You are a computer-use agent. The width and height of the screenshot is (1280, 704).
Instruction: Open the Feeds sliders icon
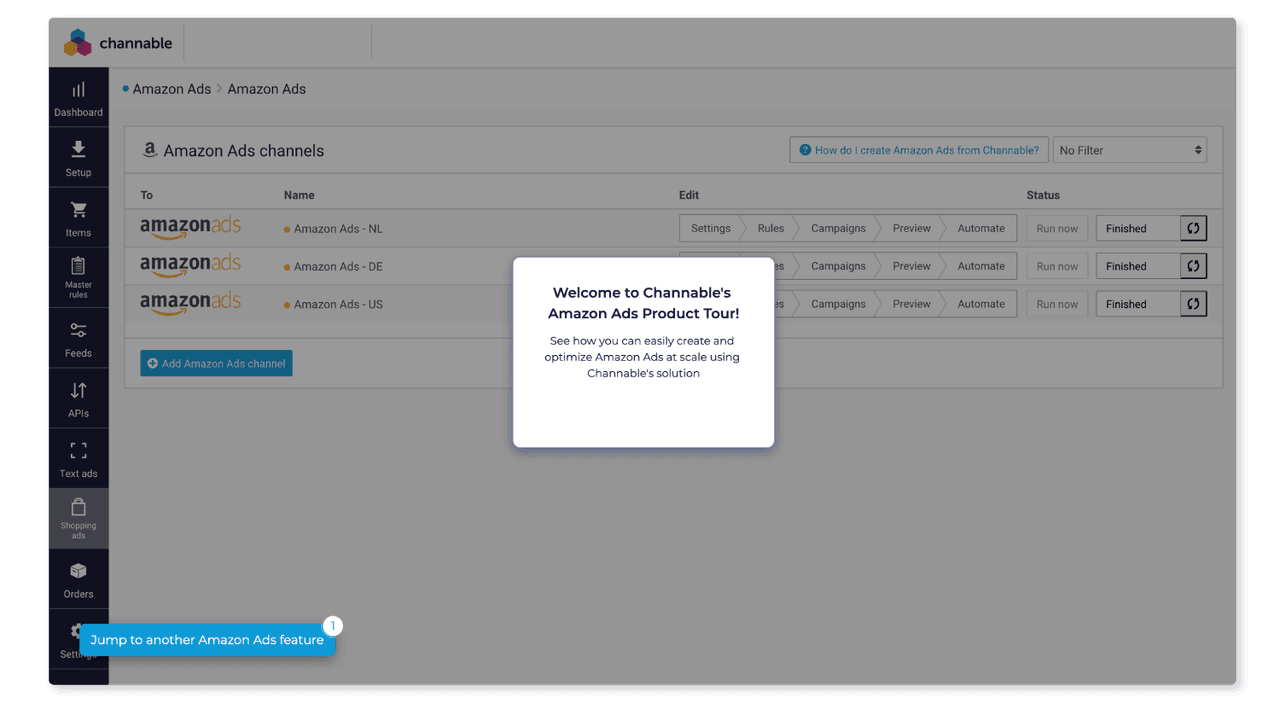[x=78, y=330]
